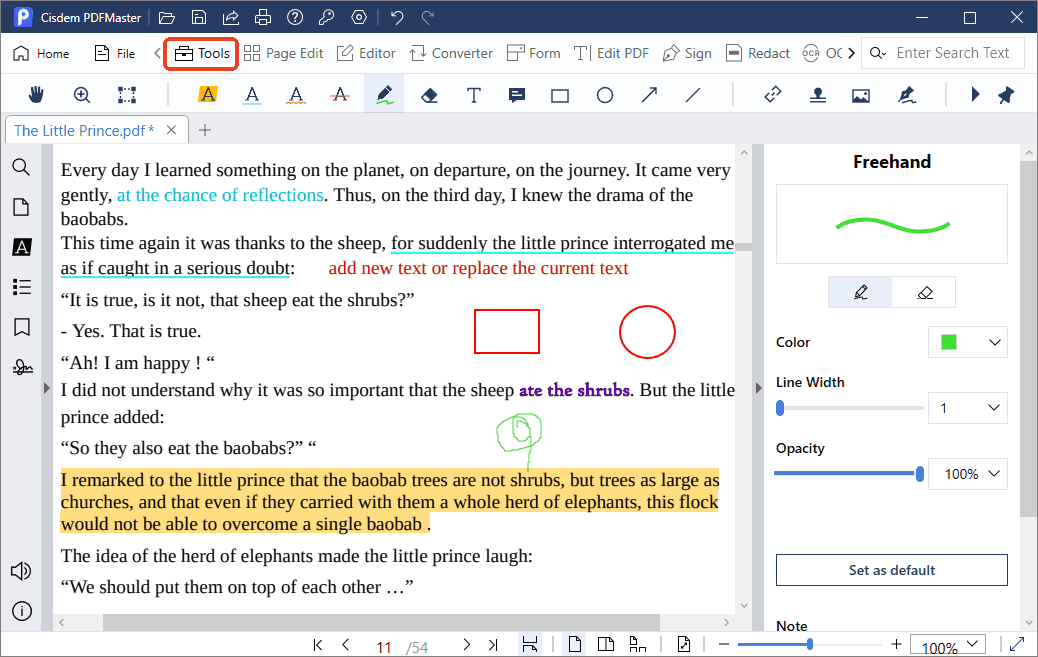Screen dimensions: 1038x657
Task: Select the Text box tool
Action: (x=473, y=95)
